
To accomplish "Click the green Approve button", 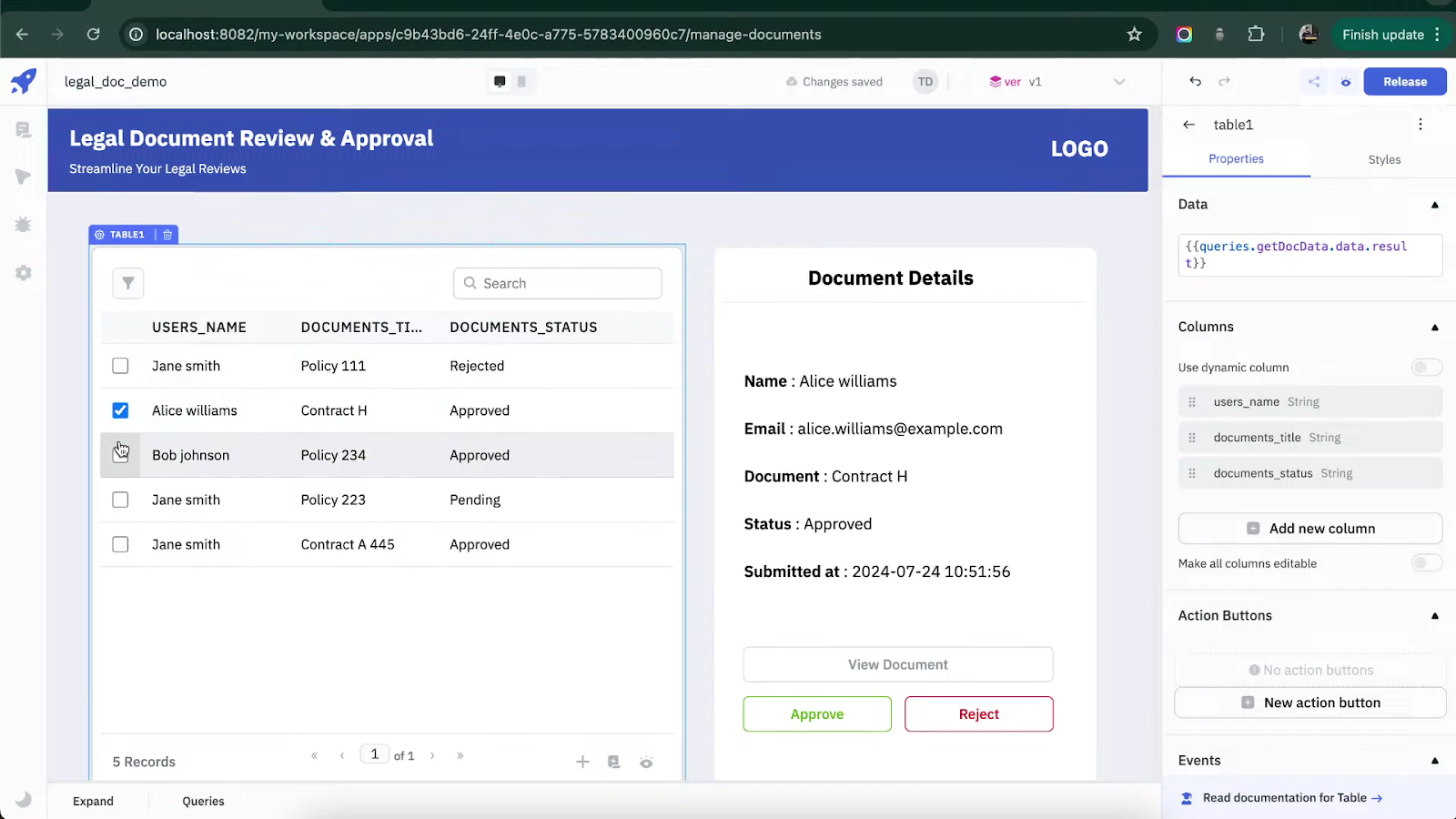I will point(817,714).
